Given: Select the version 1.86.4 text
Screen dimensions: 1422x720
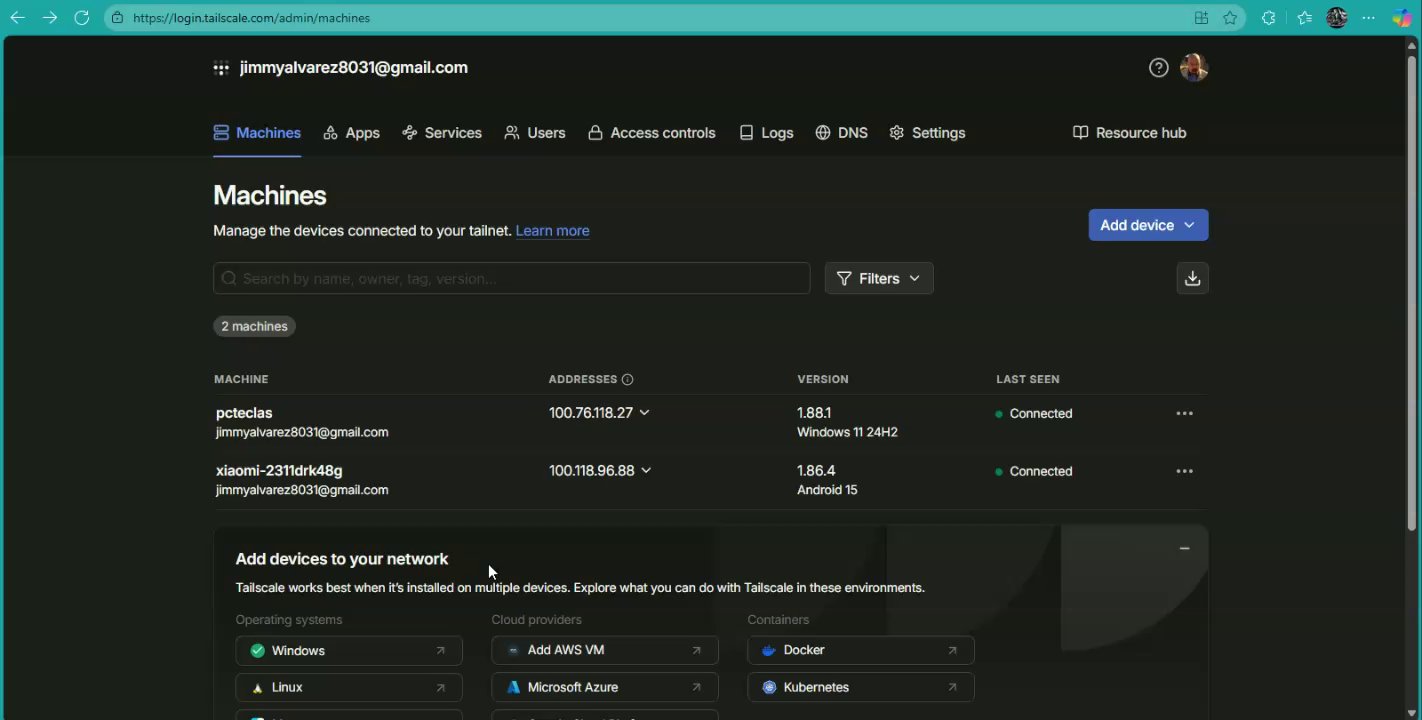Looking at the screenshot, I should pyautogui.click(x=816, y=471).
